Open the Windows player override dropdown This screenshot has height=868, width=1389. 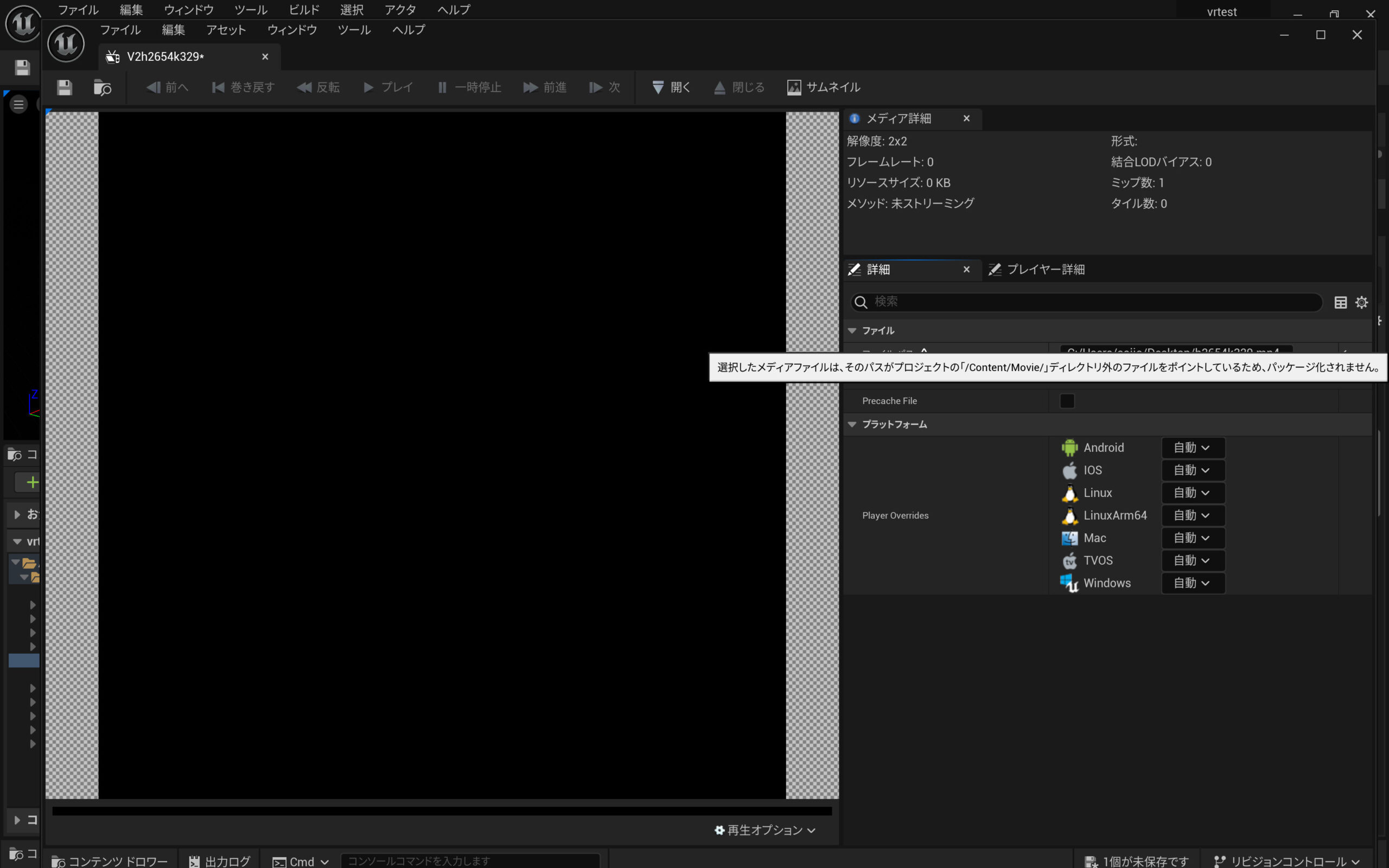tap(1192, 583)
